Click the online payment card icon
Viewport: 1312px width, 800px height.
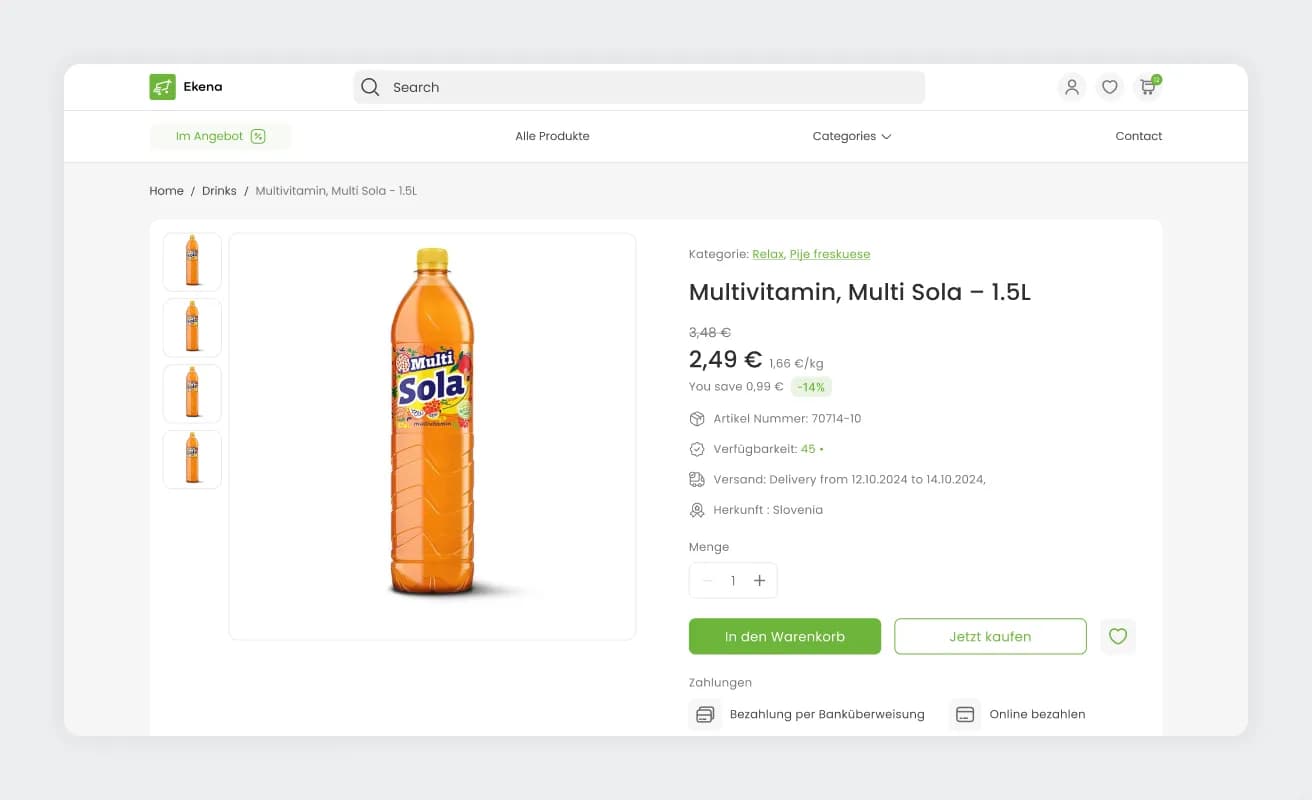pos(965,714)
